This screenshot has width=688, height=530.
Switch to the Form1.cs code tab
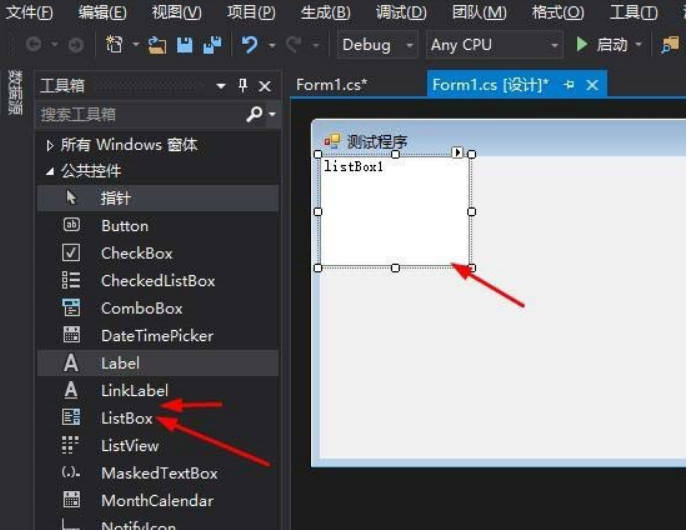click(x=332, y=85)
